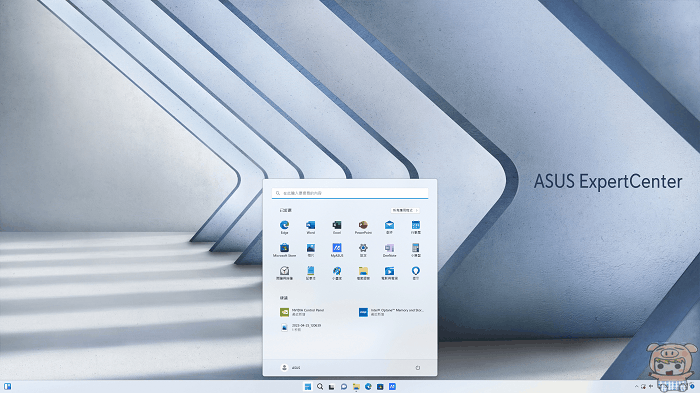Open Intel Optane Memory recommended item

coord(392,312)
